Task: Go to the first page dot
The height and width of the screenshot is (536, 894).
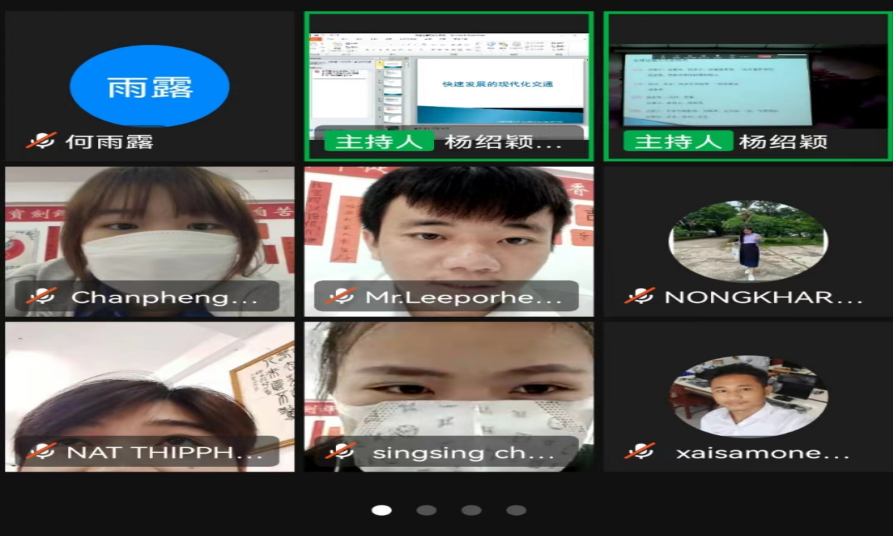Action: [x=381, y=510]
